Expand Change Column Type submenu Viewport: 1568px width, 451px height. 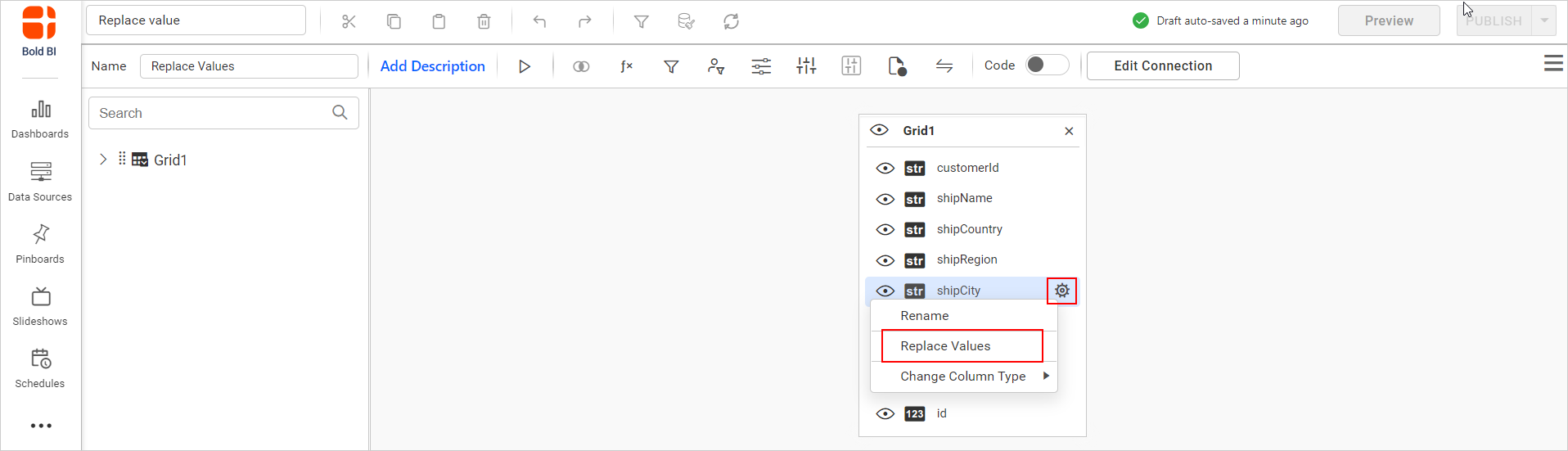963,377
